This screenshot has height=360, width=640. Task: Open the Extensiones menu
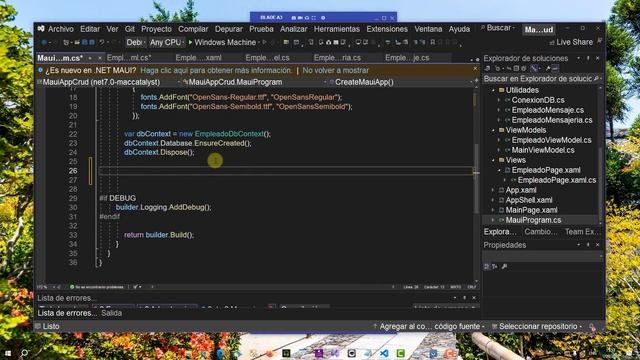coord(387,29)
